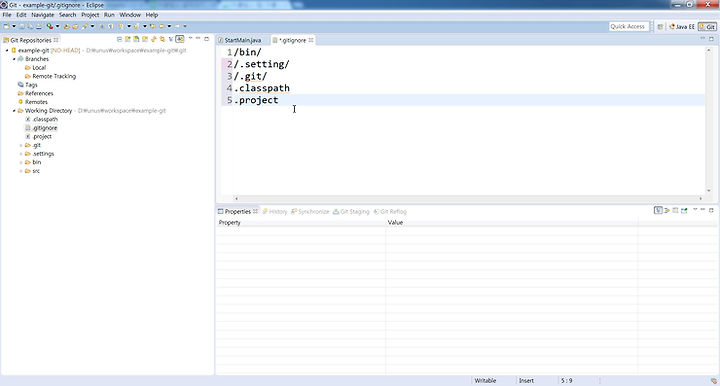Viewport: 720px width, 386px height.
Task: Click the Print toolbar icon
Action: pyautogui.click(x=39, y=26)
